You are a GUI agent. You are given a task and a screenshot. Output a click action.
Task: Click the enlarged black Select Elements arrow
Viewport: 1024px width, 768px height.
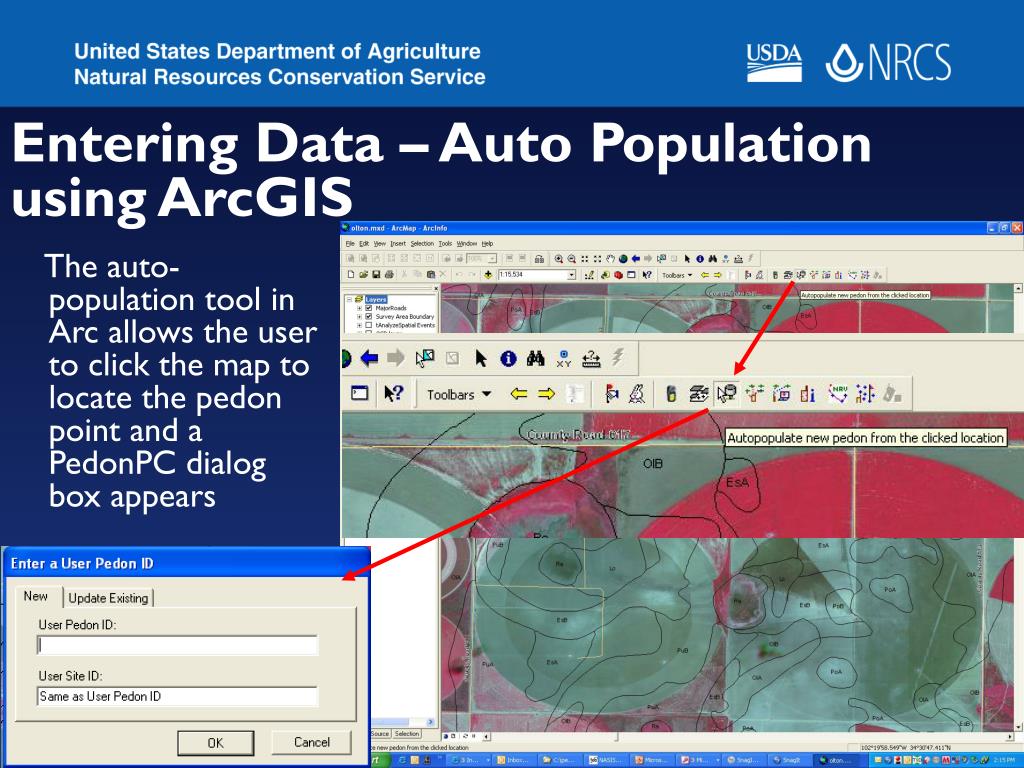481,358
